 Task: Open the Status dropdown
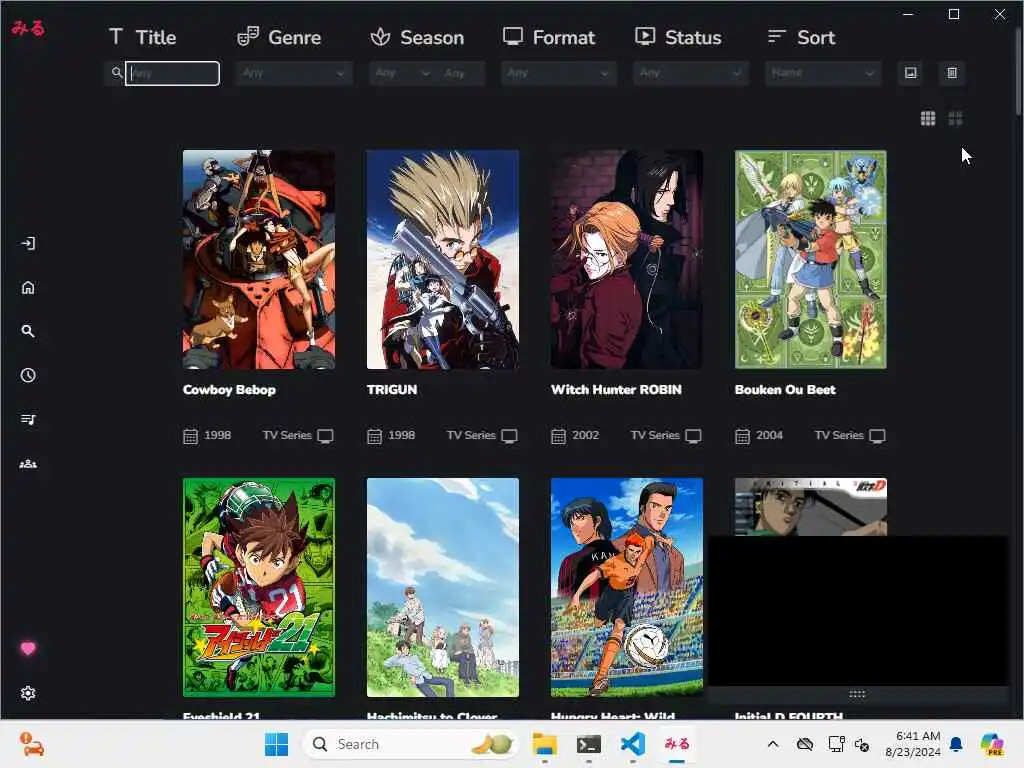pos(690,73)
